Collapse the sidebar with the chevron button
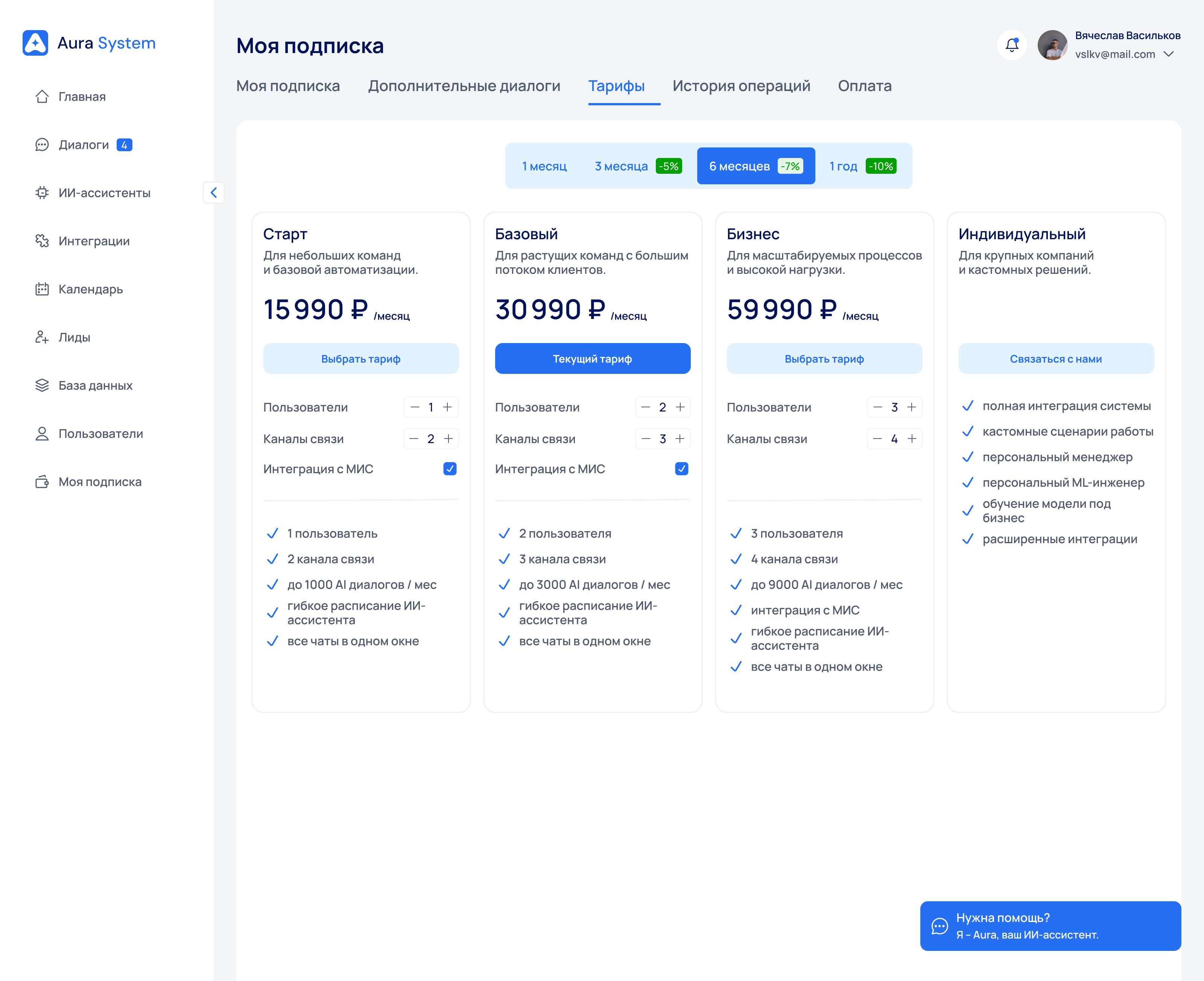 click(214, 193)
